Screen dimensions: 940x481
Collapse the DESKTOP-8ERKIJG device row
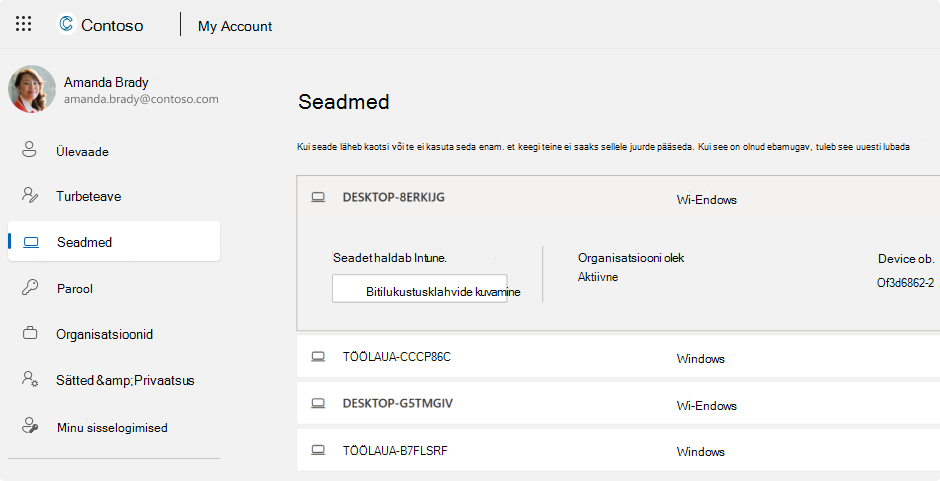pyautogui.click(x=618, y=198)
